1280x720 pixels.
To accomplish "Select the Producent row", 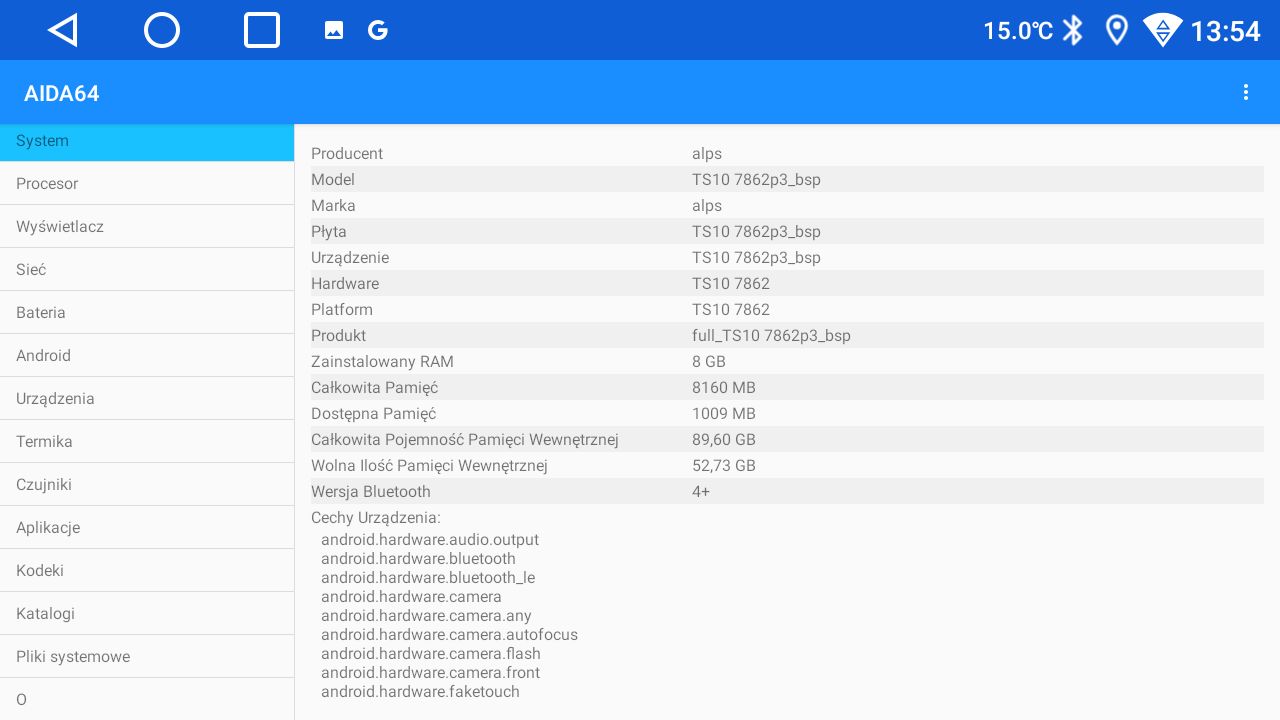I will [x=787, y=153].
